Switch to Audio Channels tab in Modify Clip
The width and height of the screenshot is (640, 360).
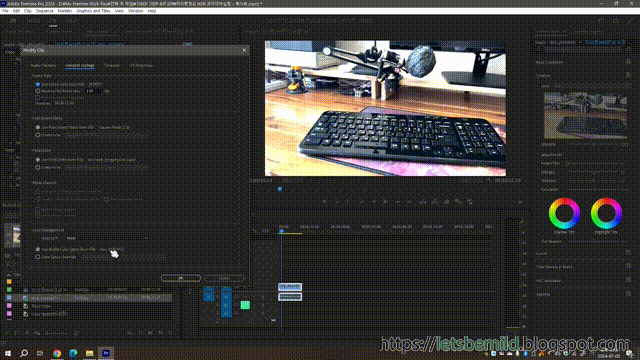click(x=43, y=65)
